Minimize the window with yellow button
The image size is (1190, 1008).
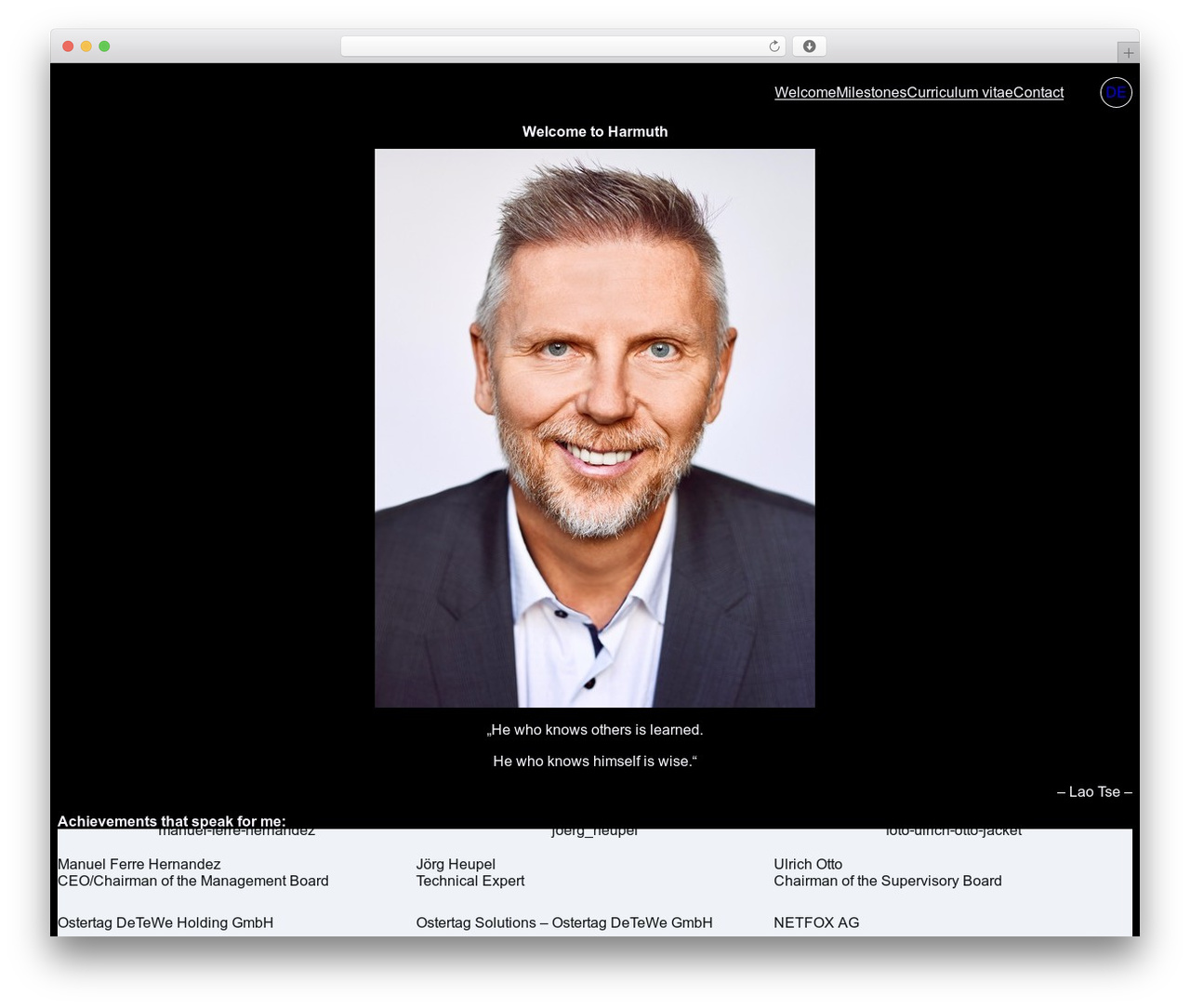[x=86, y=46]
